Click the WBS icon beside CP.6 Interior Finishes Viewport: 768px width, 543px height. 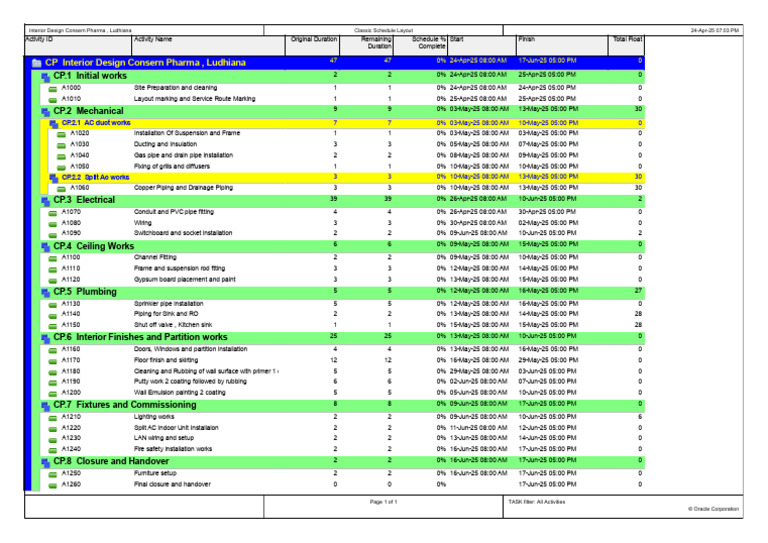pyautogui.click(x=46, y=338)
